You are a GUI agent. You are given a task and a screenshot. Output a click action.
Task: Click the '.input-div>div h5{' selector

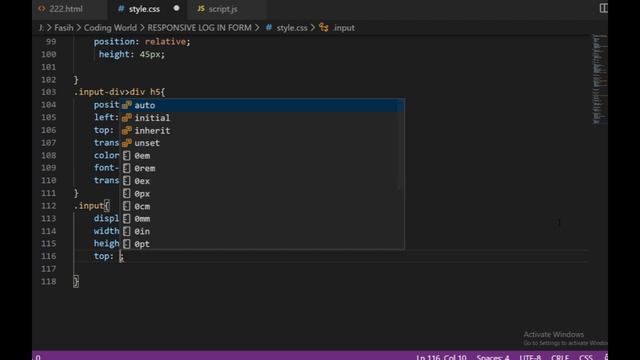point(120,92)
